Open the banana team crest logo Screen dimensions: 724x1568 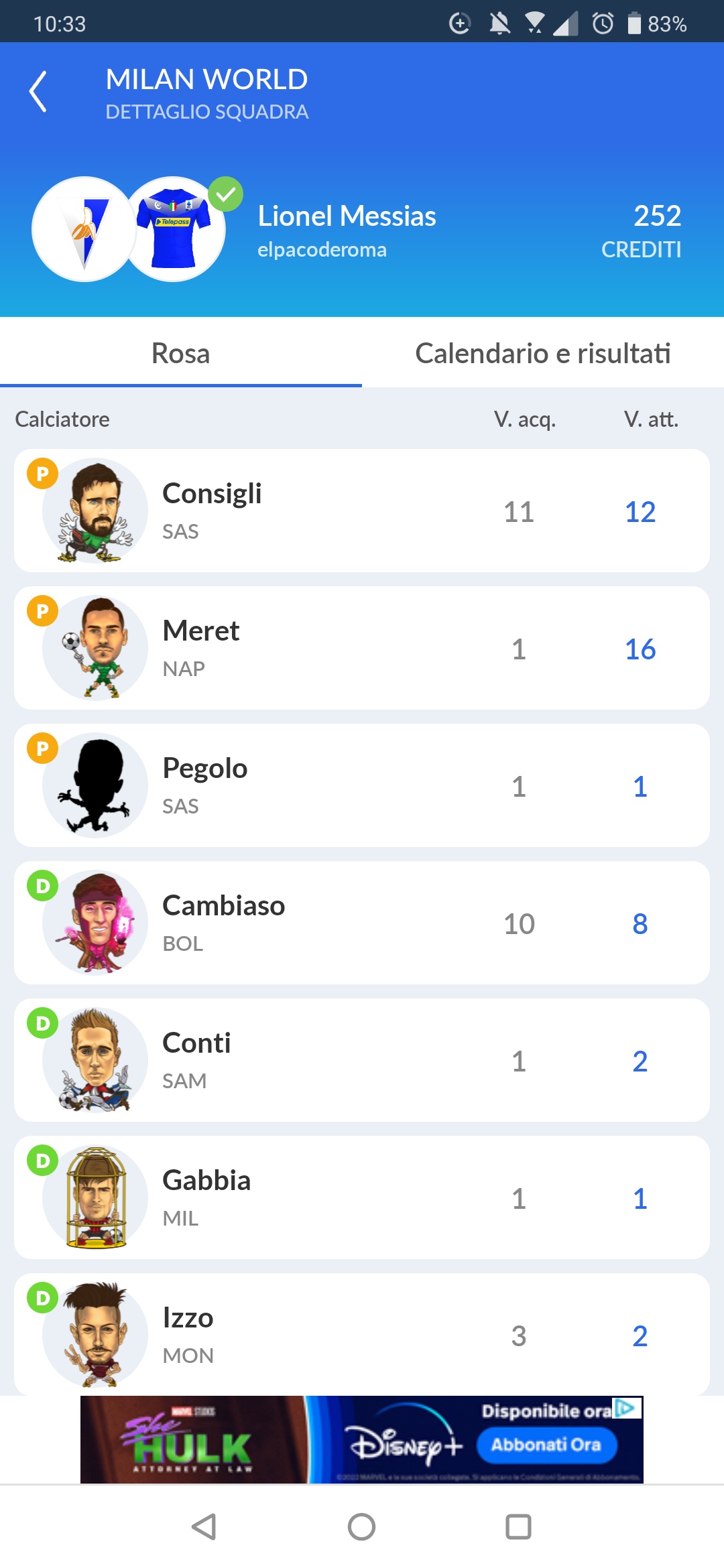84,229
